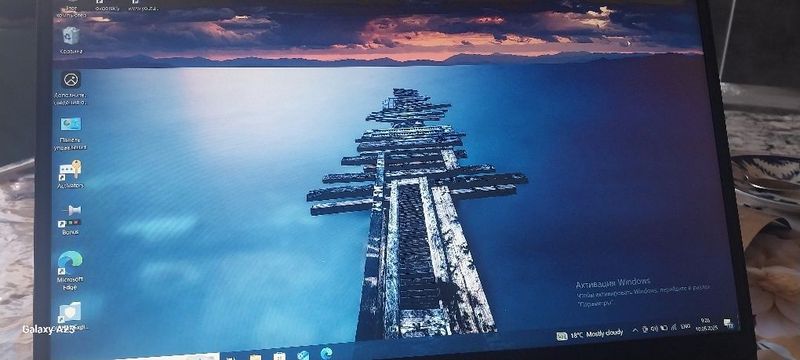Select the Activators shortcut with key icon

pyautogui.click(x=70, y=174)
